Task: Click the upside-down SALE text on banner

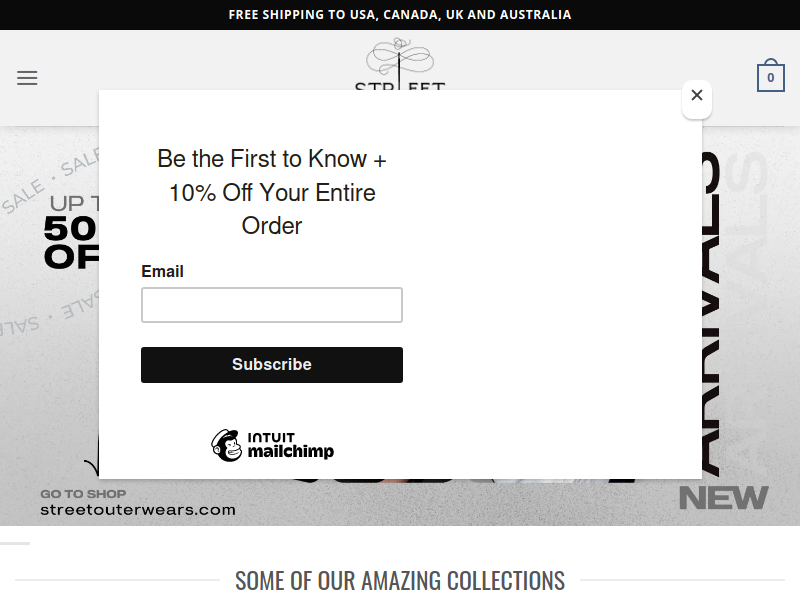Action: click(x=49, y=315)
